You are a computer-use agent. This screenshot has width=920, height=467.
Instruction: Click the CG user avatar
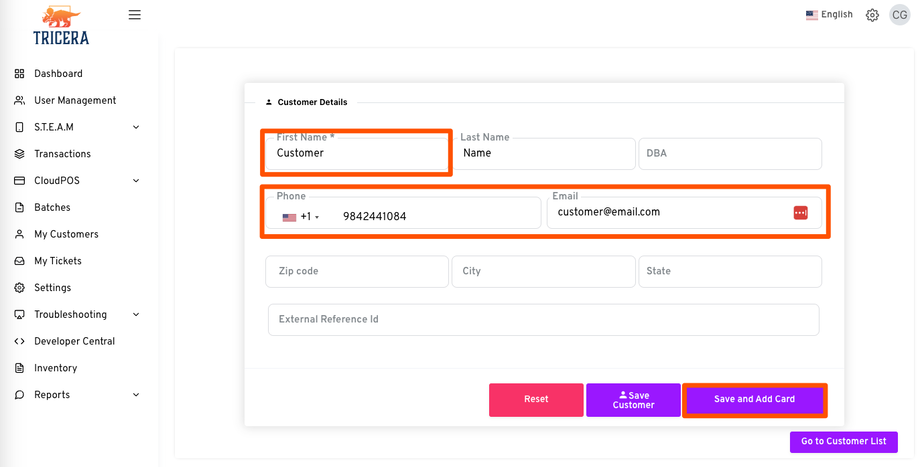899,15
